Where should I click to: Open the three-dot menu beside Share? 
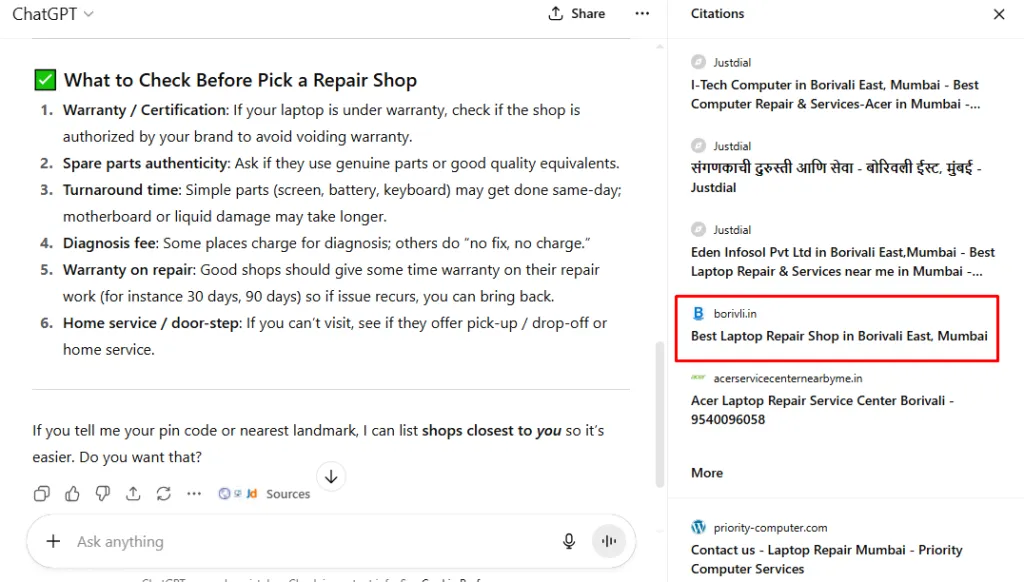[642, 14]
